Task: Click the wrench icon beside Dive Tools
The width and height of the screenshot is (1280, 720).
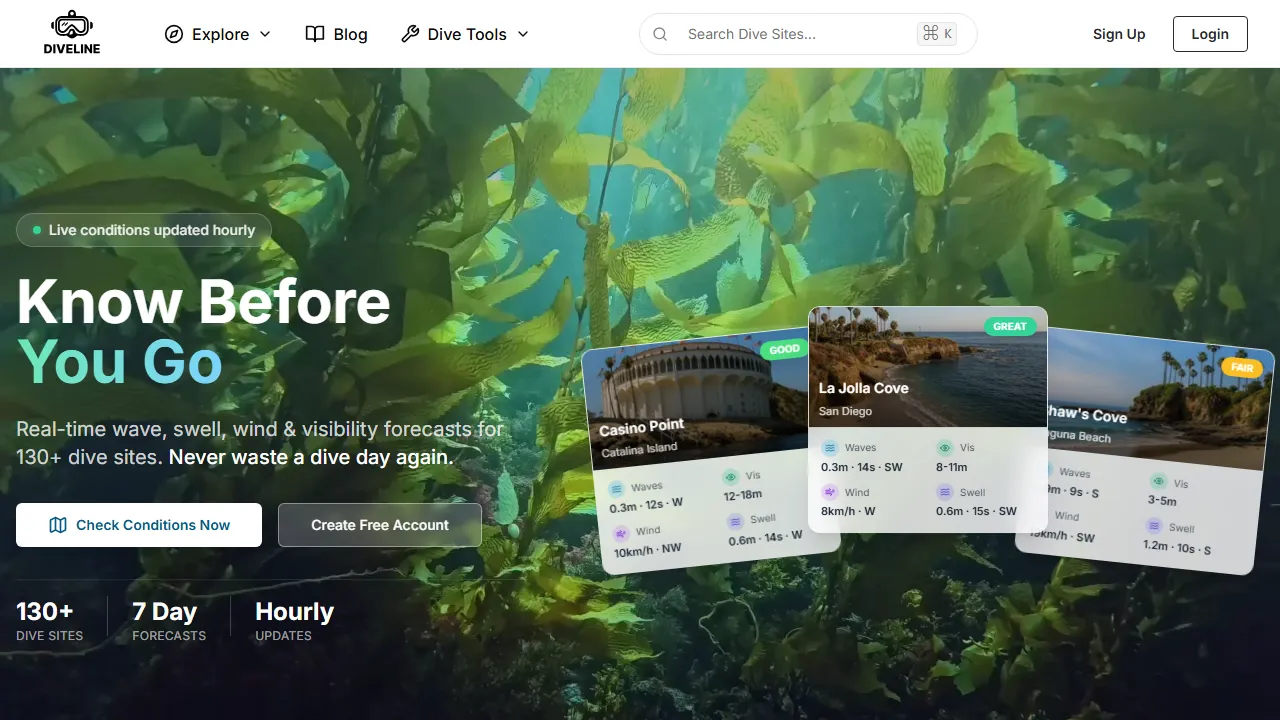Action: (x=409, y=33)
